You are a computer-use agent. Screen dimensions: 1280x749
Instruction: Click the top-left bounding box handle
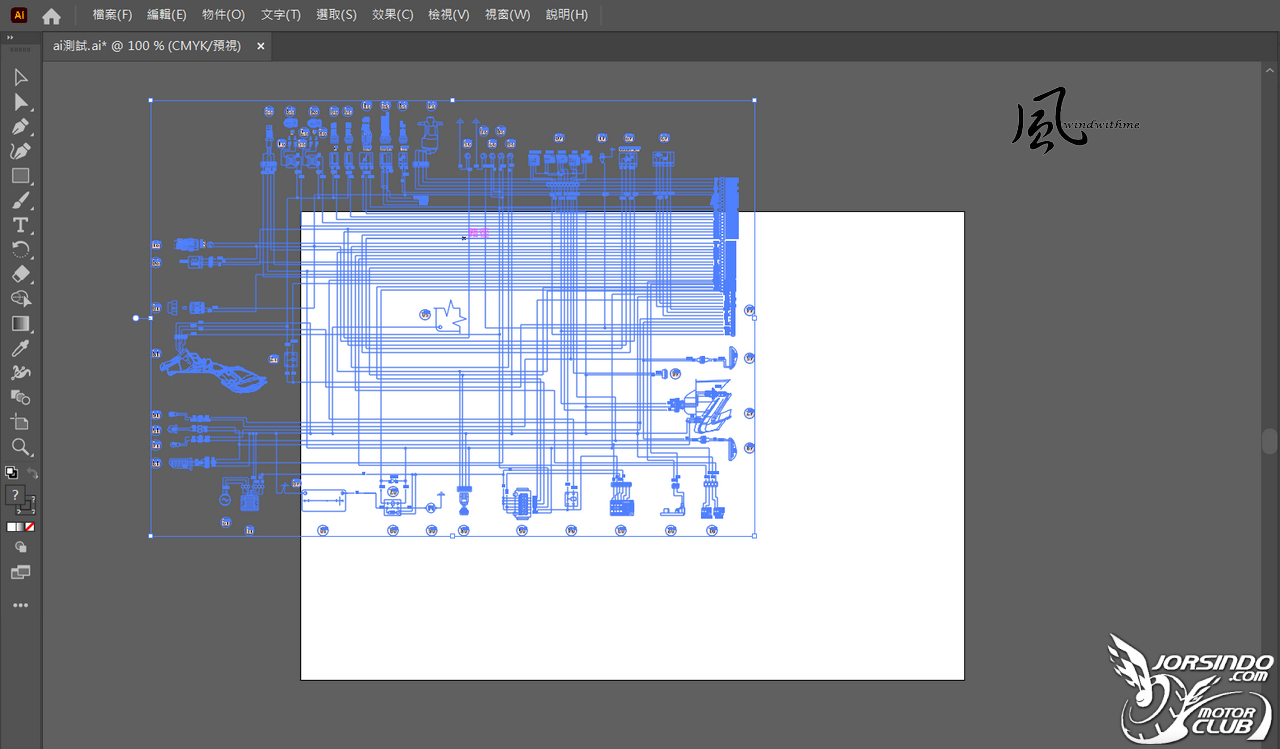(x=151, y=100)
